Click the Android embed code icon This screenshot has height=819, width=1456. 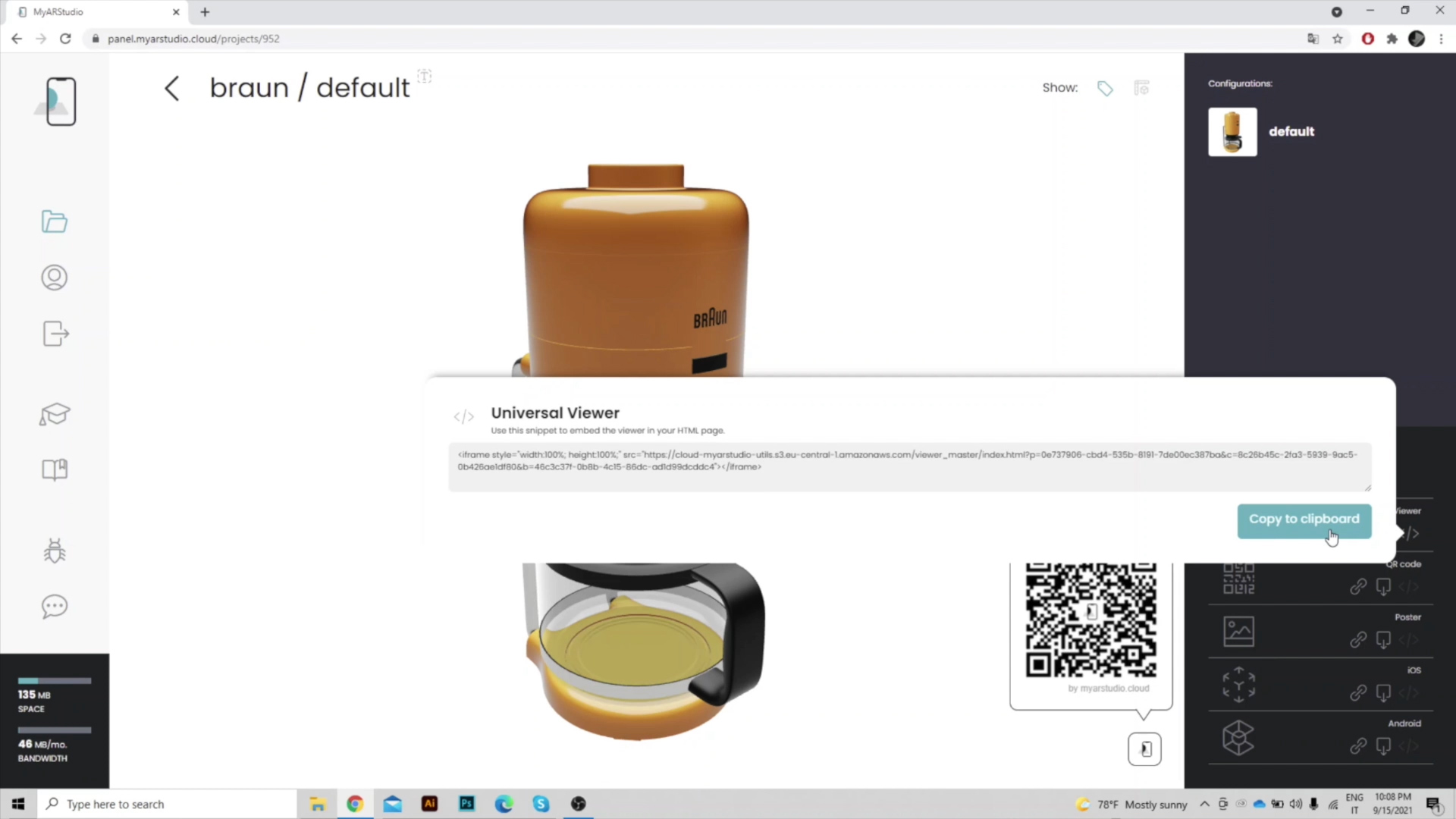pos(1408,746)
